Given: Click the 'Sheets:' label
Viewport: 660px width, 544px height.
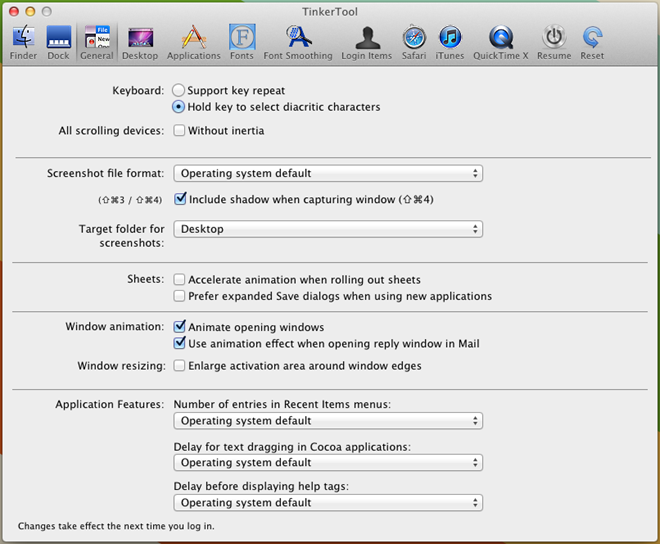Looking at the screenshot, I should [146, 279].
